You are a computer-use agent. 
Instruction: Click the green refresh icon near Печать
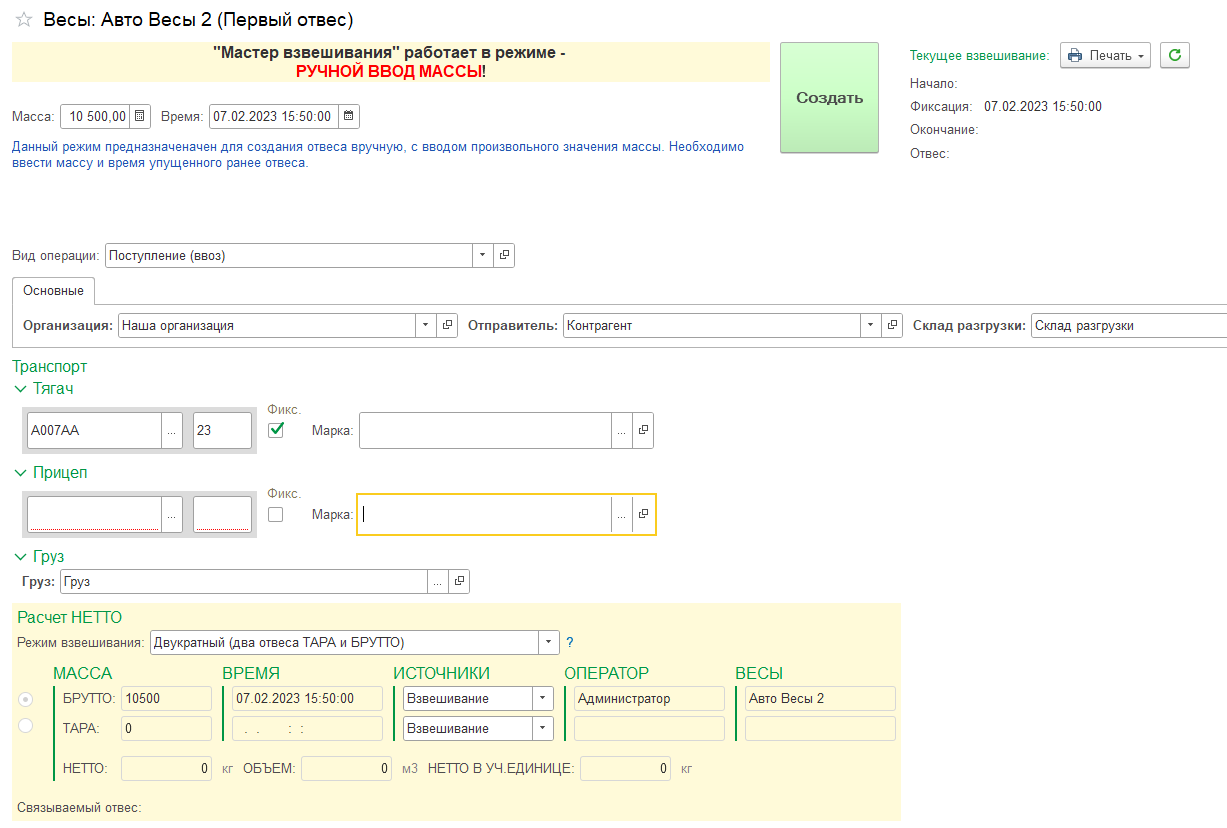[1174, 56]
